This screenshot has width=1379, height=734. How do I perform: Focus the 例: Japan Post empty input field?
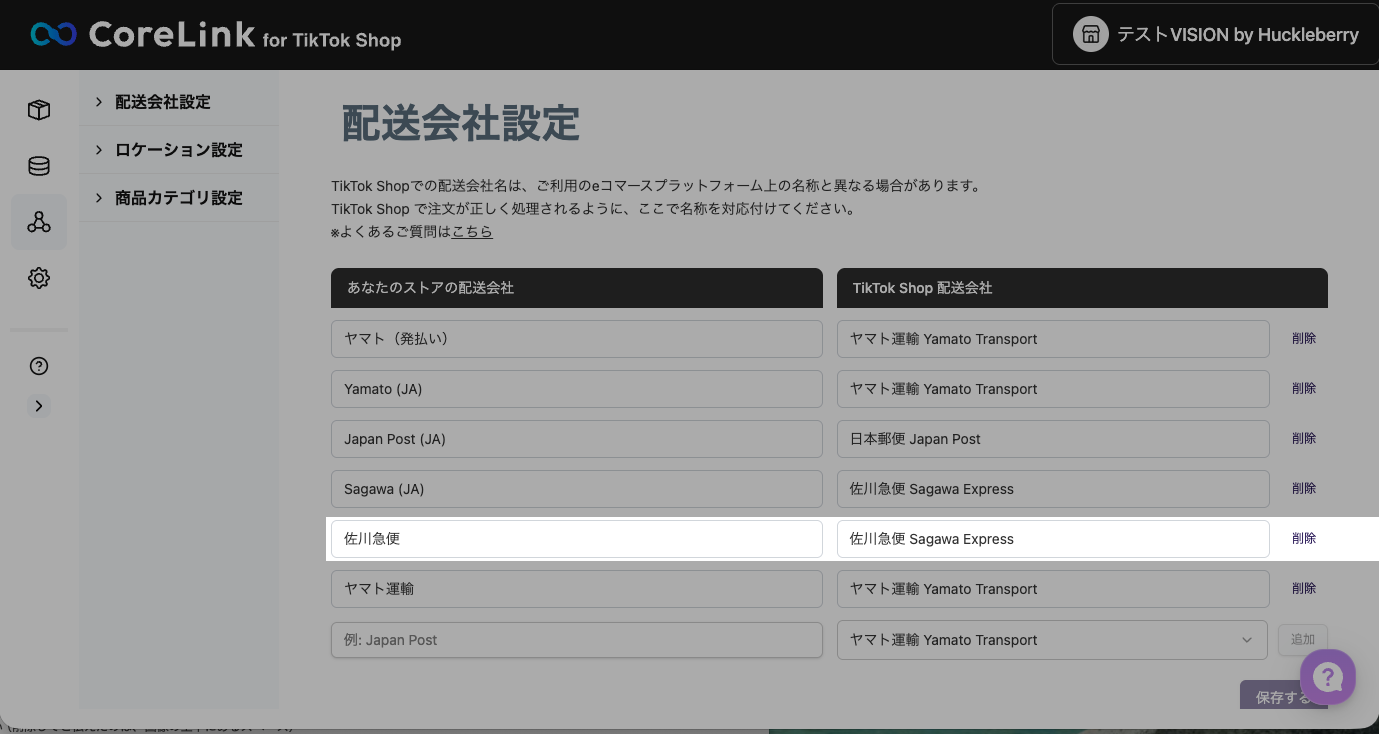click(577, 640)
